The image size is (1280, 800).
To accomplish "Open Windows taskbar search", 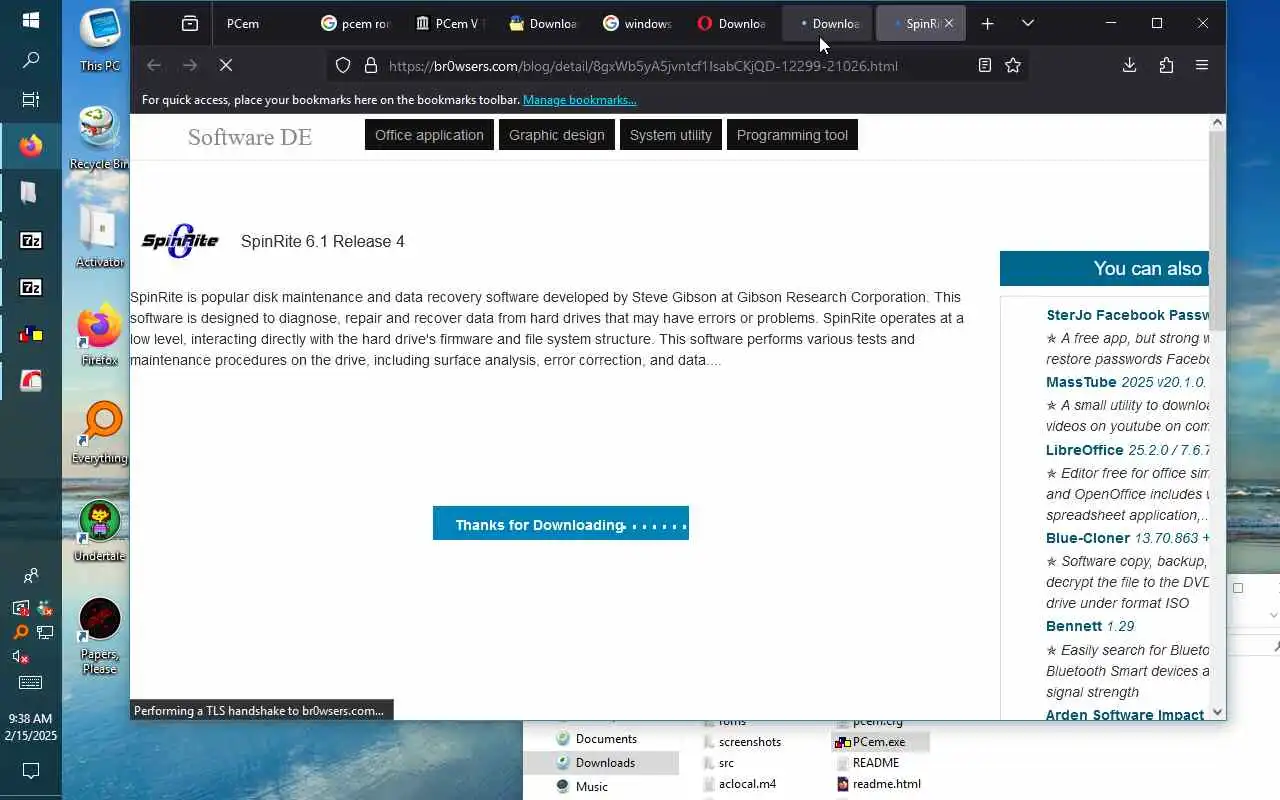I will tap(31, 60).
